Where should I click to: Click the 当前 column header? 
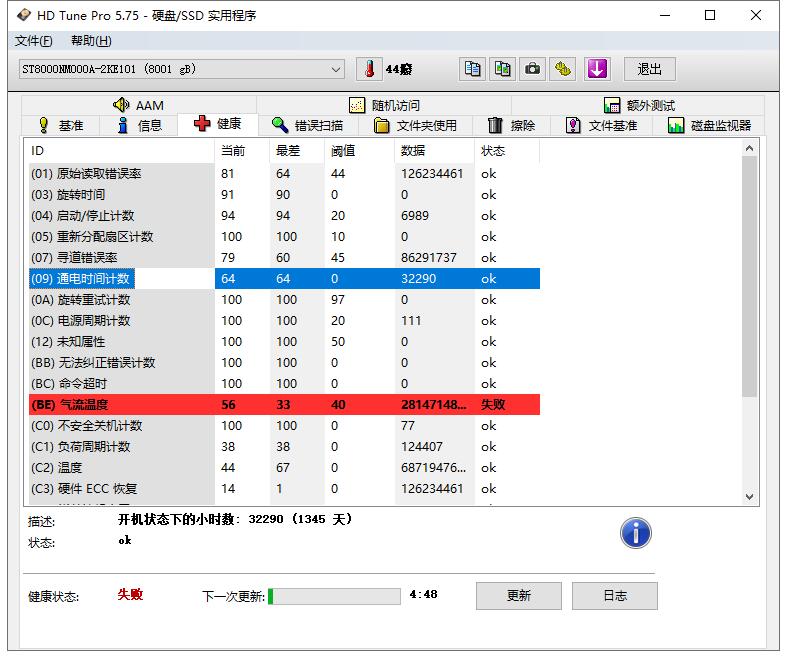pyautogui.click(x=242, y=151)
